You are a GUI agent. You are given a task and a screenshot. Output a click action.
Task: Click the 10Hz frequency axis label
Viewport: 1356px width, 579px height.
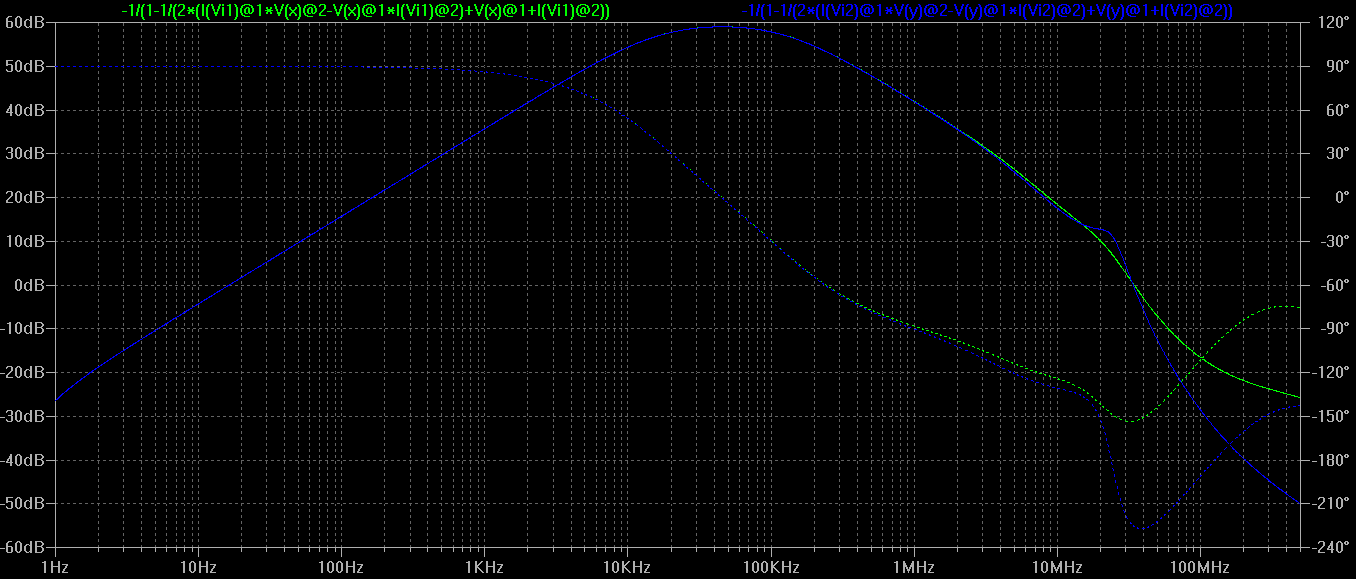[198, 568]
